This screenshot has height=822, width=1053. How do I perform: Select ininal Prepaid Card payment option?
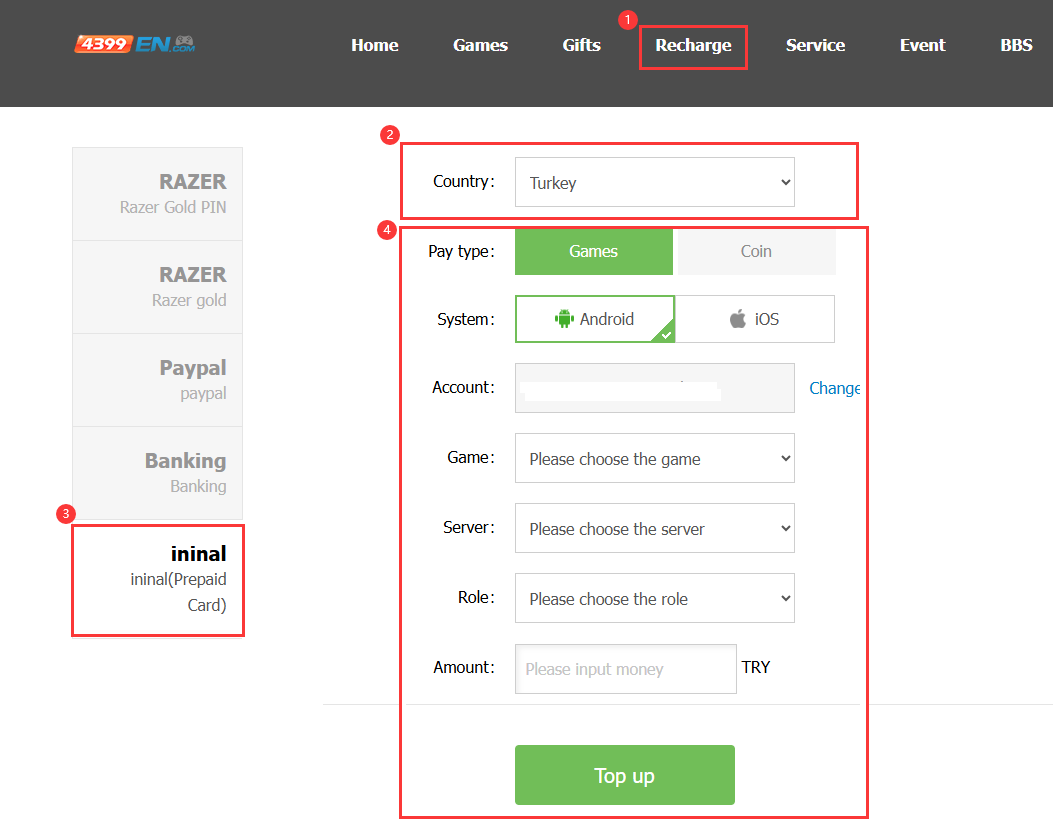[x=158, y=579]
